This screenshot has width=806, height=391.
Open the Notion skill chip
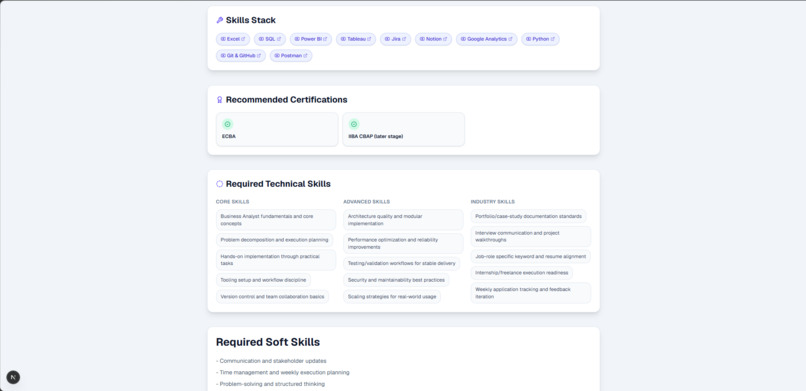433,39
